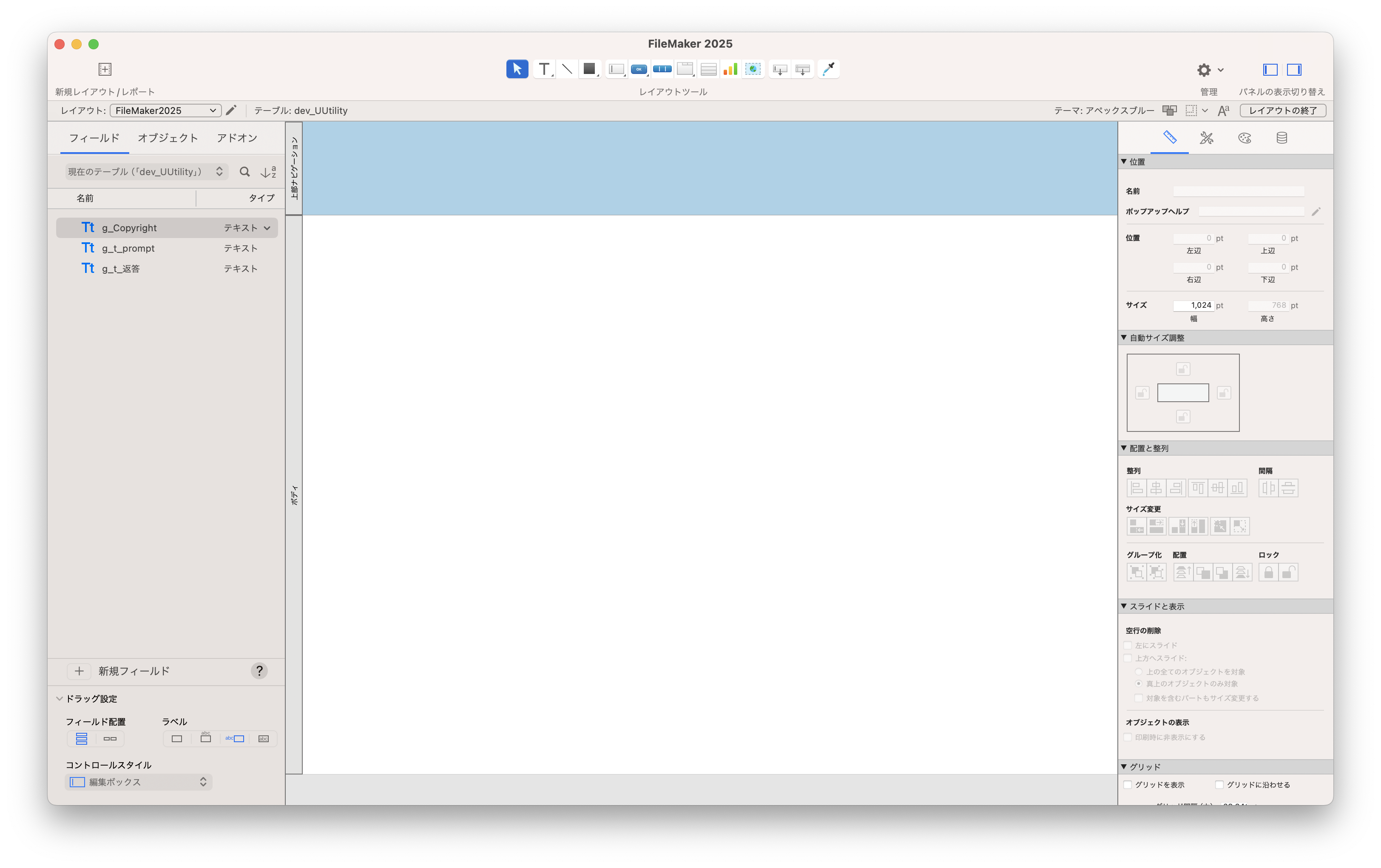Collapse the 自動サイズ調整 section
Image resolution: width=1381 pixels, height=868 pixels.
[1124, 338]
